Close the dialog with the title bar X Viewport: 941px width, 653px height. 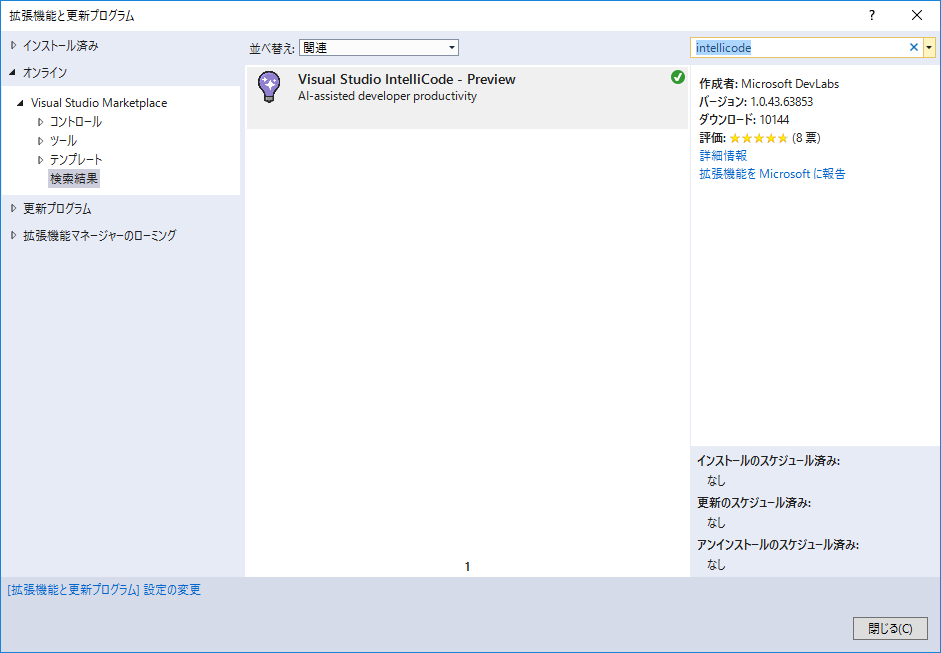tap(917, 16)
